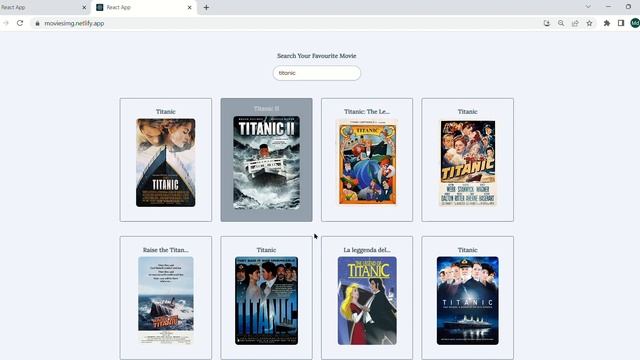This screenshot has width=640, height=360.
Task: Open the Raise the Titan... poster
Action: (166, 300)
